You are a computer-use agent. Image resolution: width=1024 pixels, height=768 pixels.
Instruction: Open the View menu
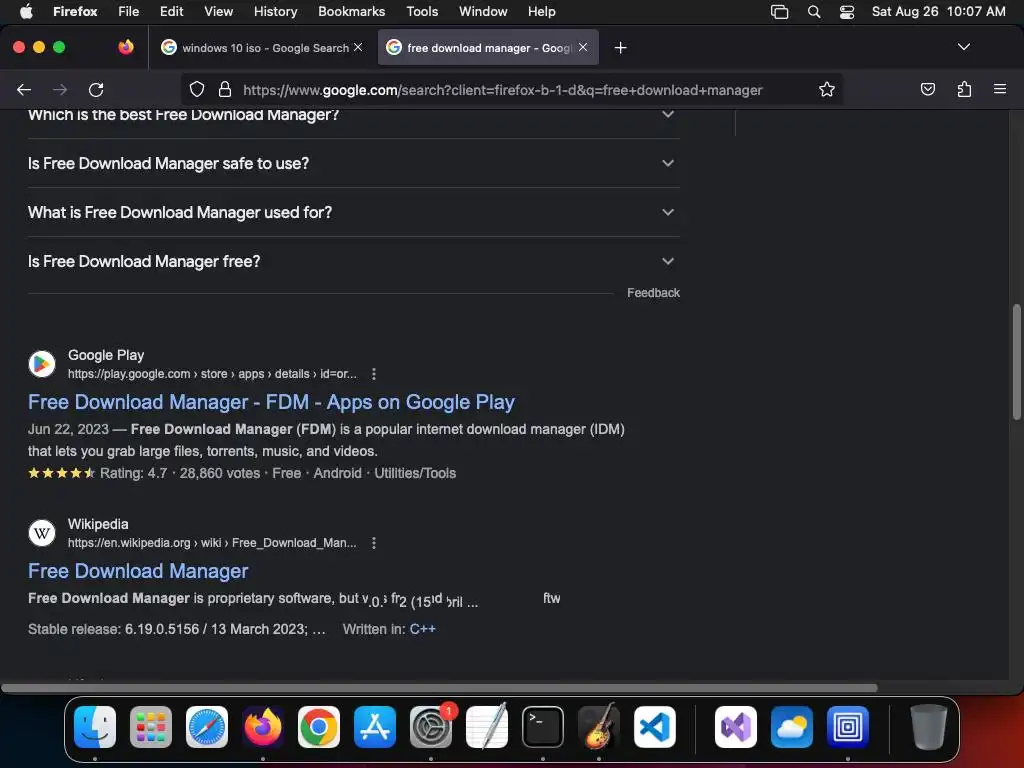[218, 12]
